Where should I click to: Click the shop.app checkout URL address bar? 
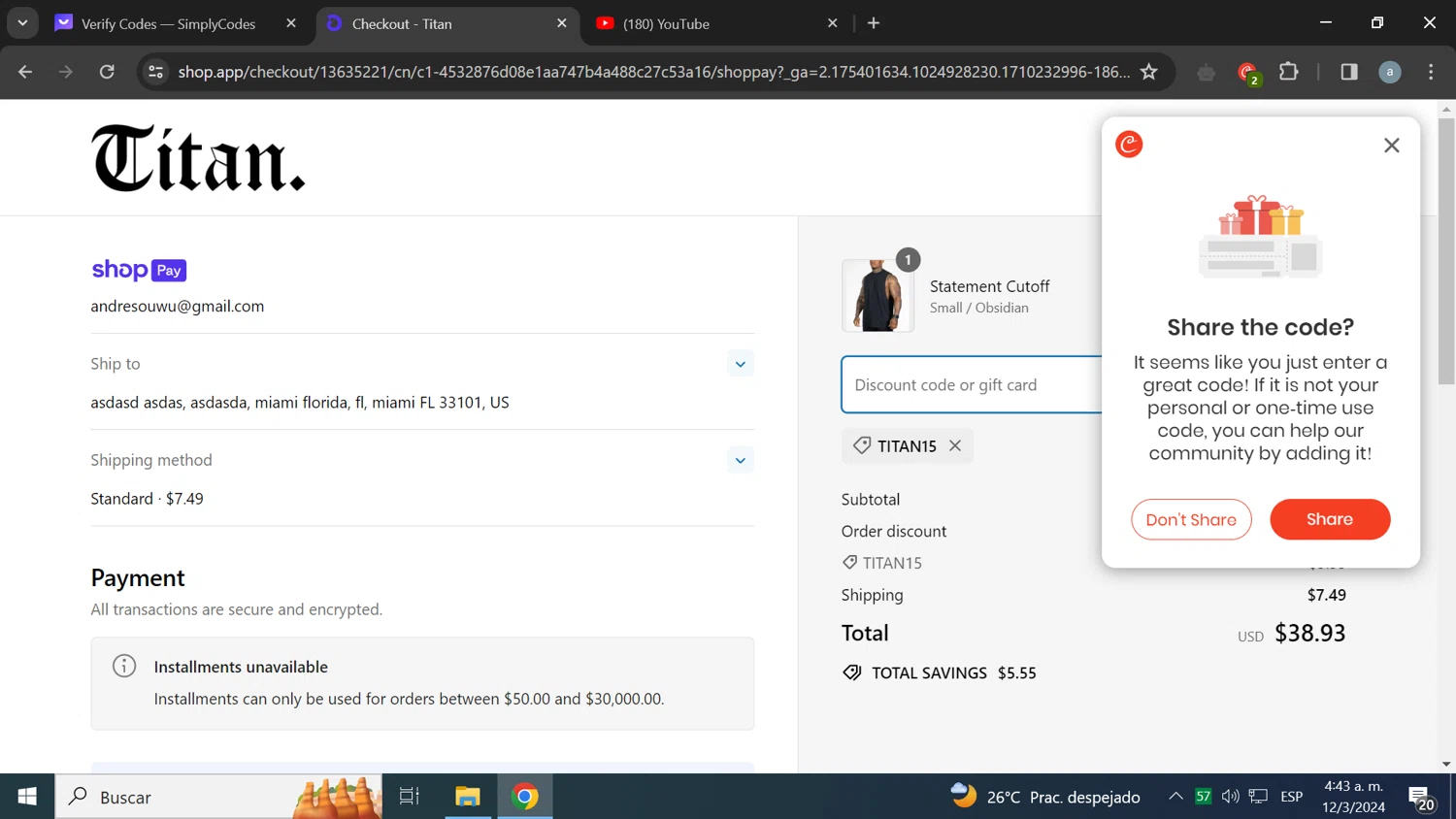point(653,72)
